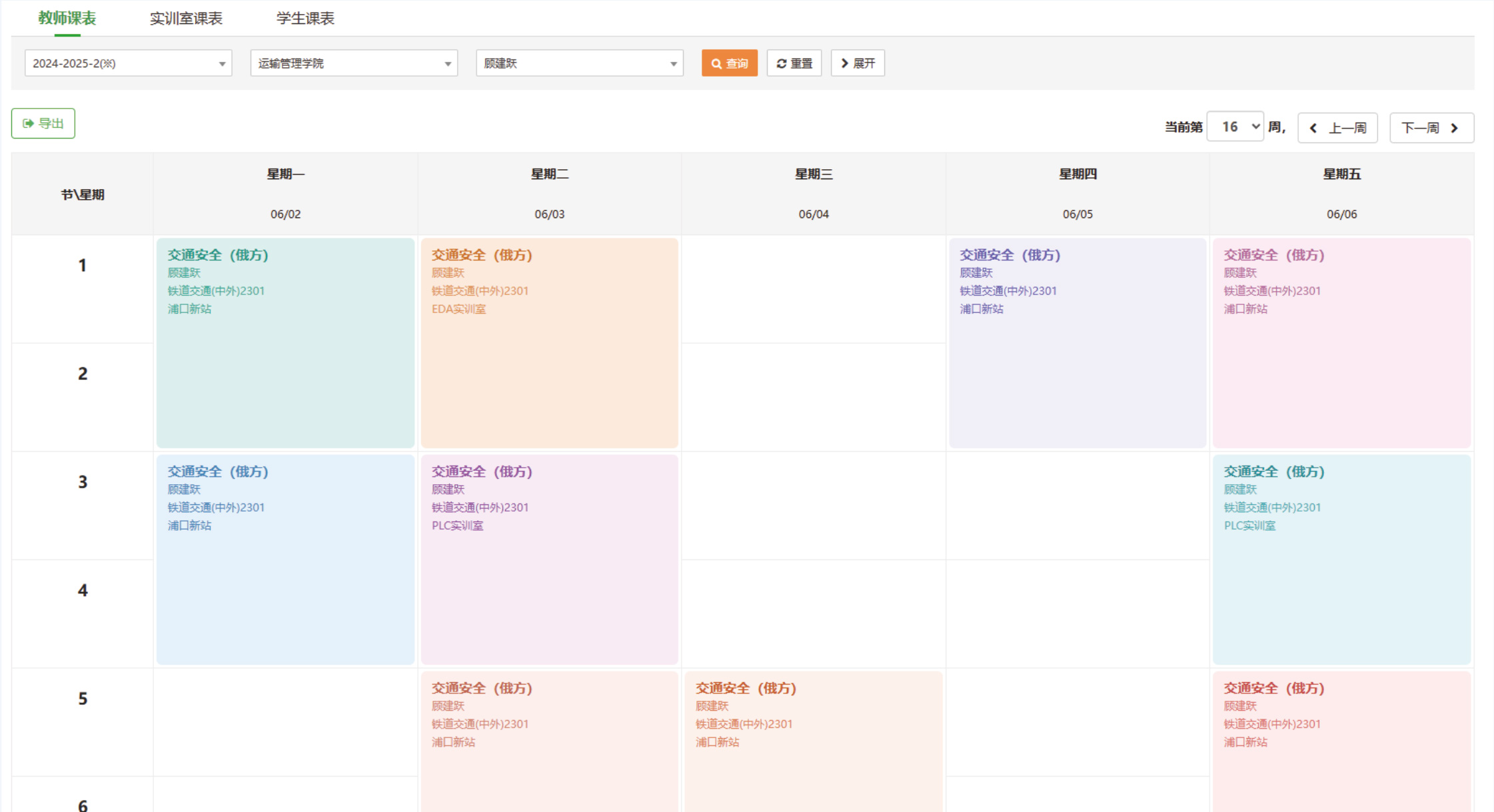Click the refresh icon in 重置
Viewport: 1494px width, 812px height.
click(x=782, y=64)
